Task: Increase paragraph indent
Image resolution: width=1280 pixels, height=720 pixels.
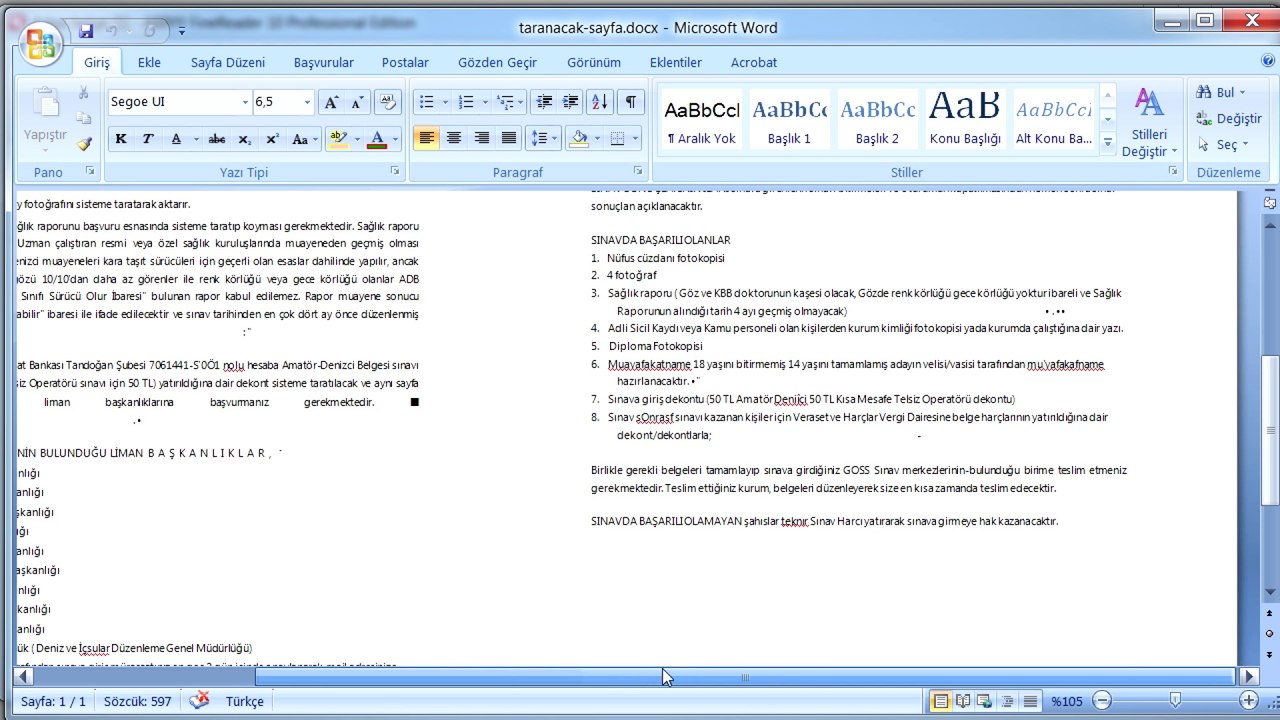Action: pos(571,102)
